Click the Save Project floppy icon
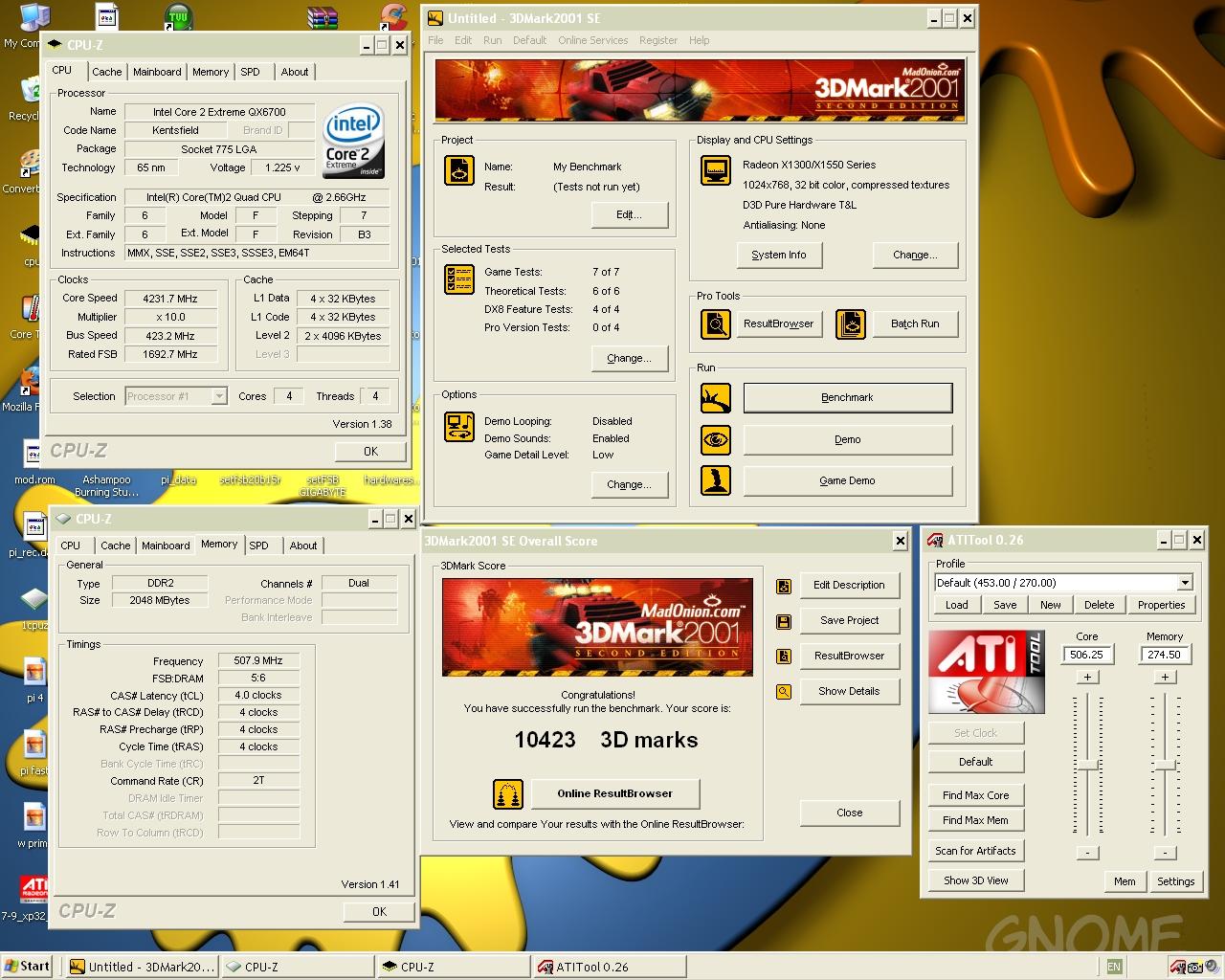This screenshot has width=1225, height=980. pyautogui.click(x=784, y=621)
